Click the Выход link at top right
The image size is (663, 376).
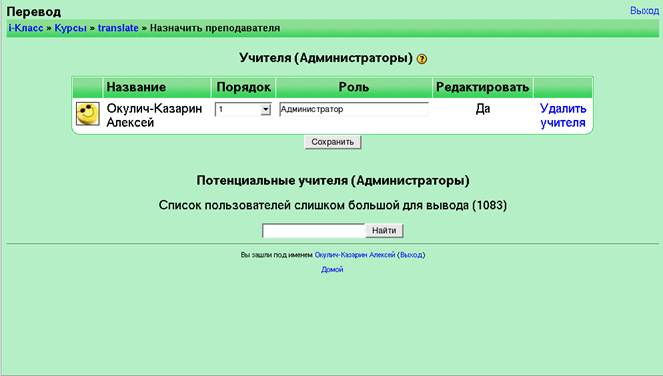coord(644,11)
